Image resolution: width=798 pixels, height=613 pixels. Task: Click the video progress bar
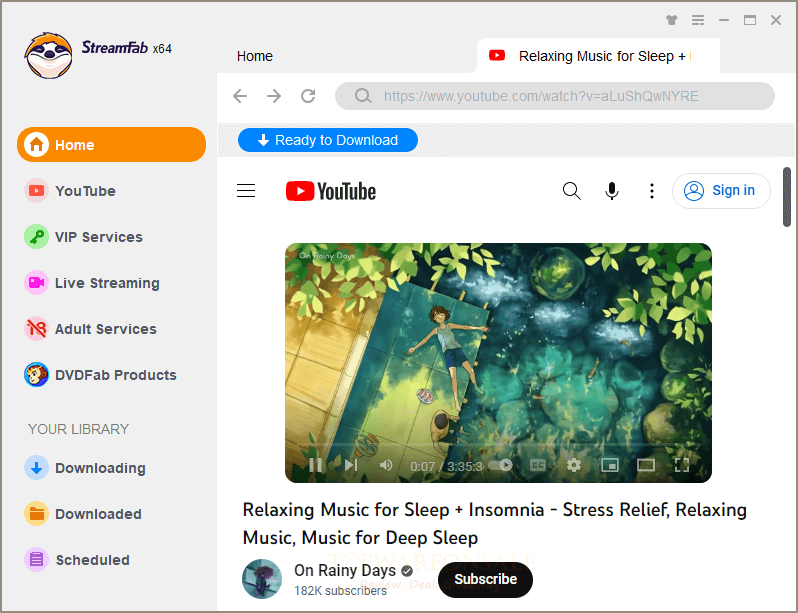click(x=498, y=445)
